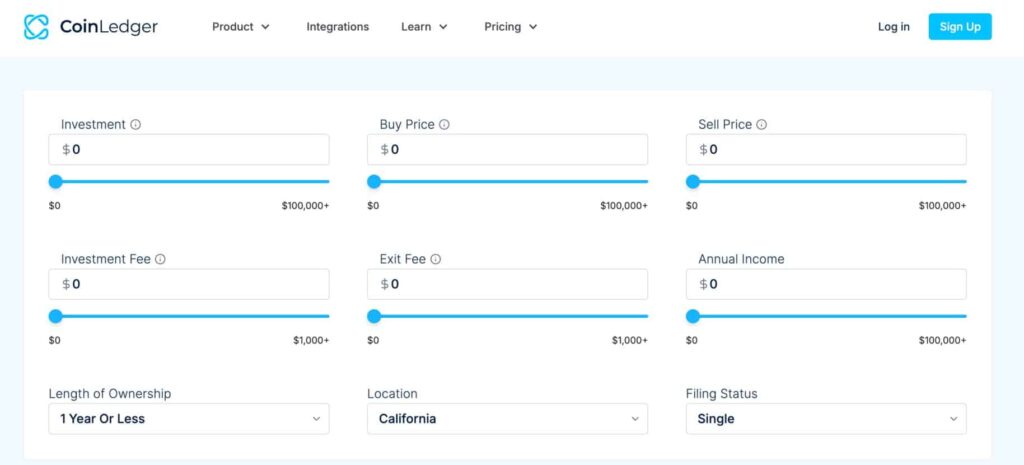
Task: Click the CoinLedger logo icon
Action: coord(37,27)
